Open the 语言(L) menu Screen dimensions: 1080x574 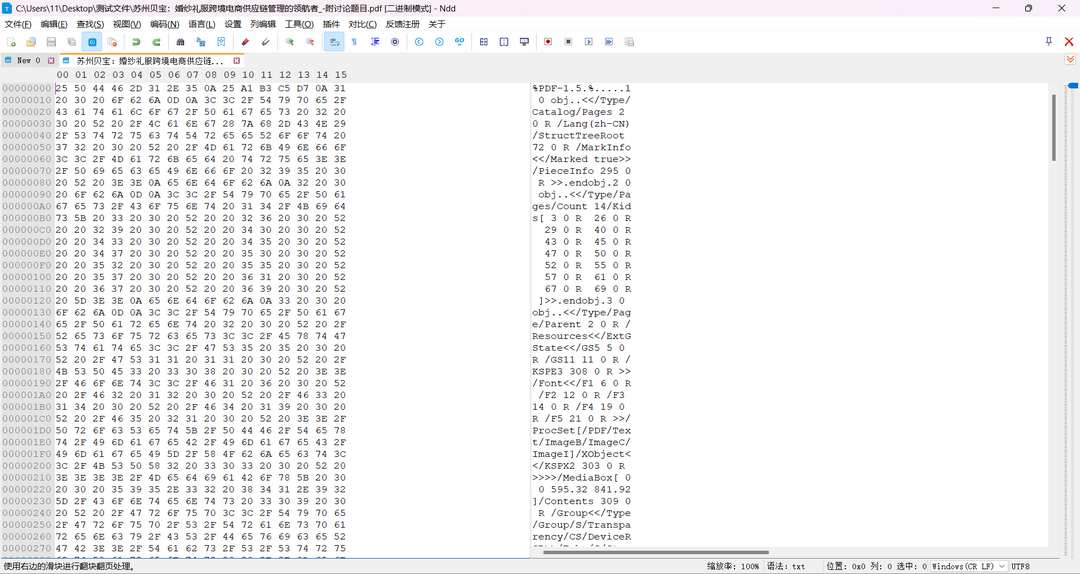(201, 24)
